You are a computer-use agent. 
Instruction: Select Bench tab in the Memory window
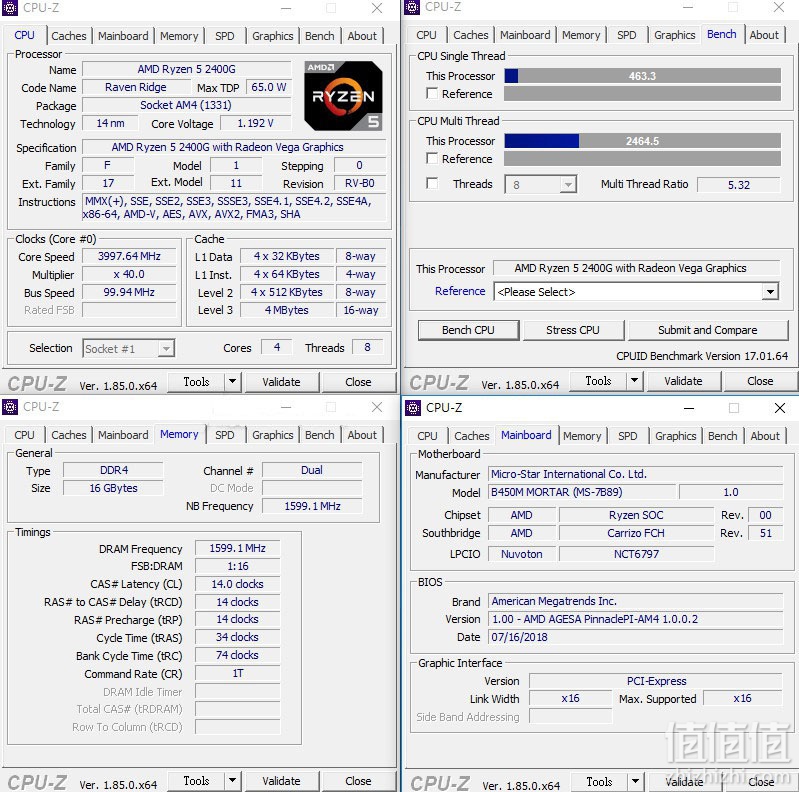[x=319, y=435]
